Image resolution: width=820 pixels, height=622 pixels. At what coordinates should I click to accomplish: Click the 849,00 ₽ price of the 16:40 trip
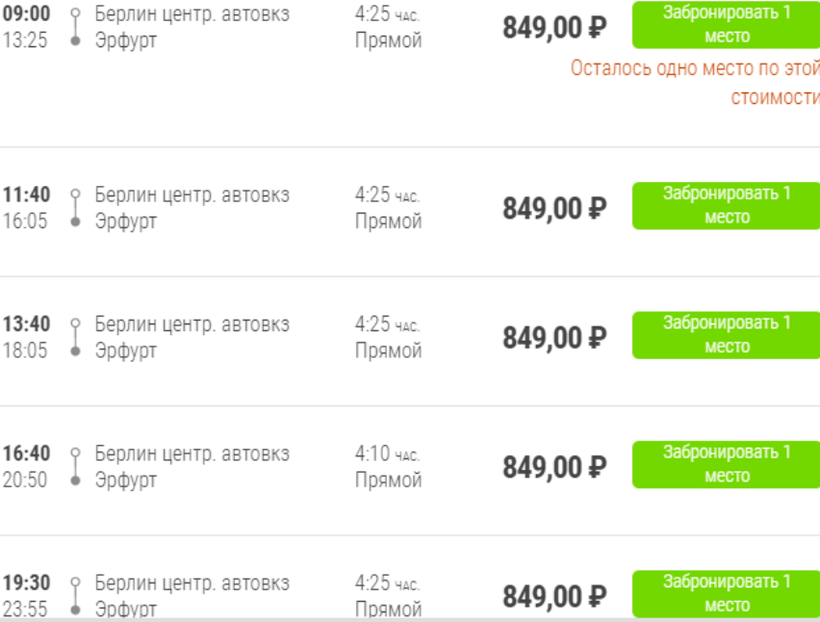point(554,467)
